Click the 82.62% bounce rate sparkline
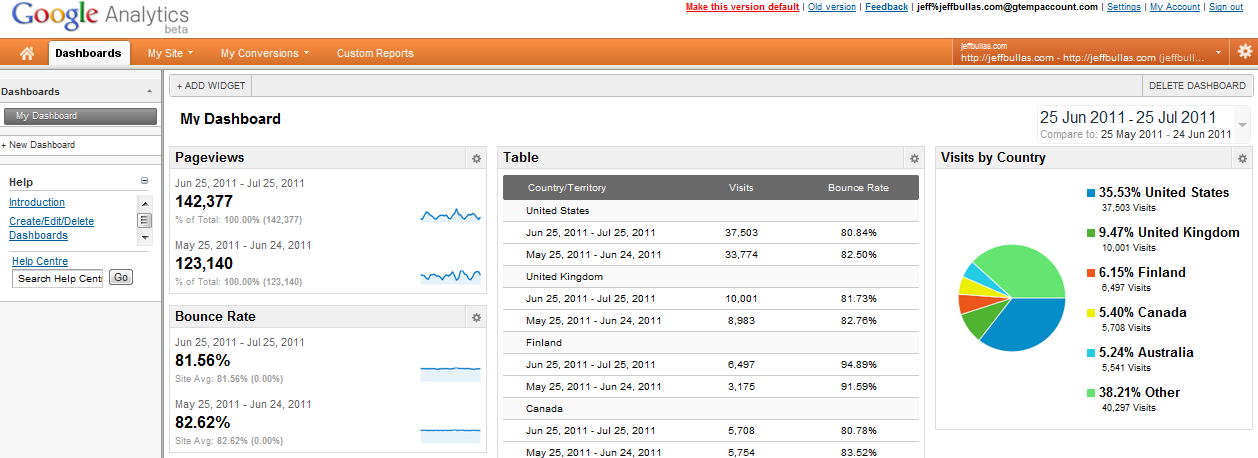Viewport: 1258px width, 458px height. point(450,434)
